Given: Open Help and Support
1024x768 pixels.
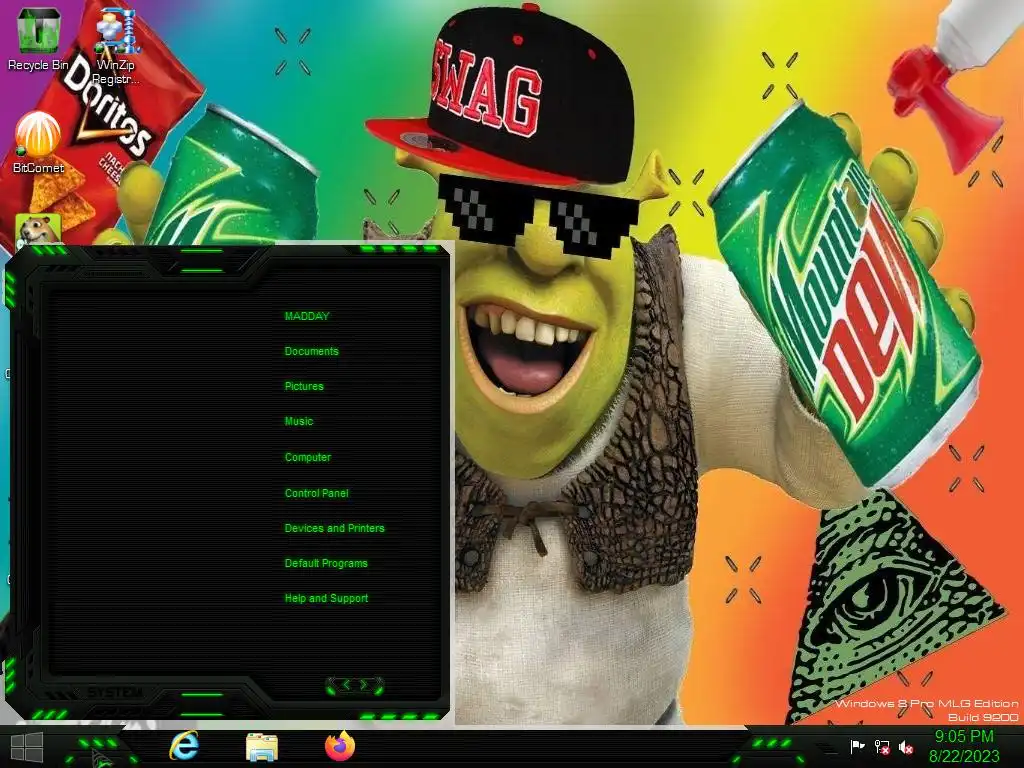Looking at the screenshot, I should click(x=326, y=598).
